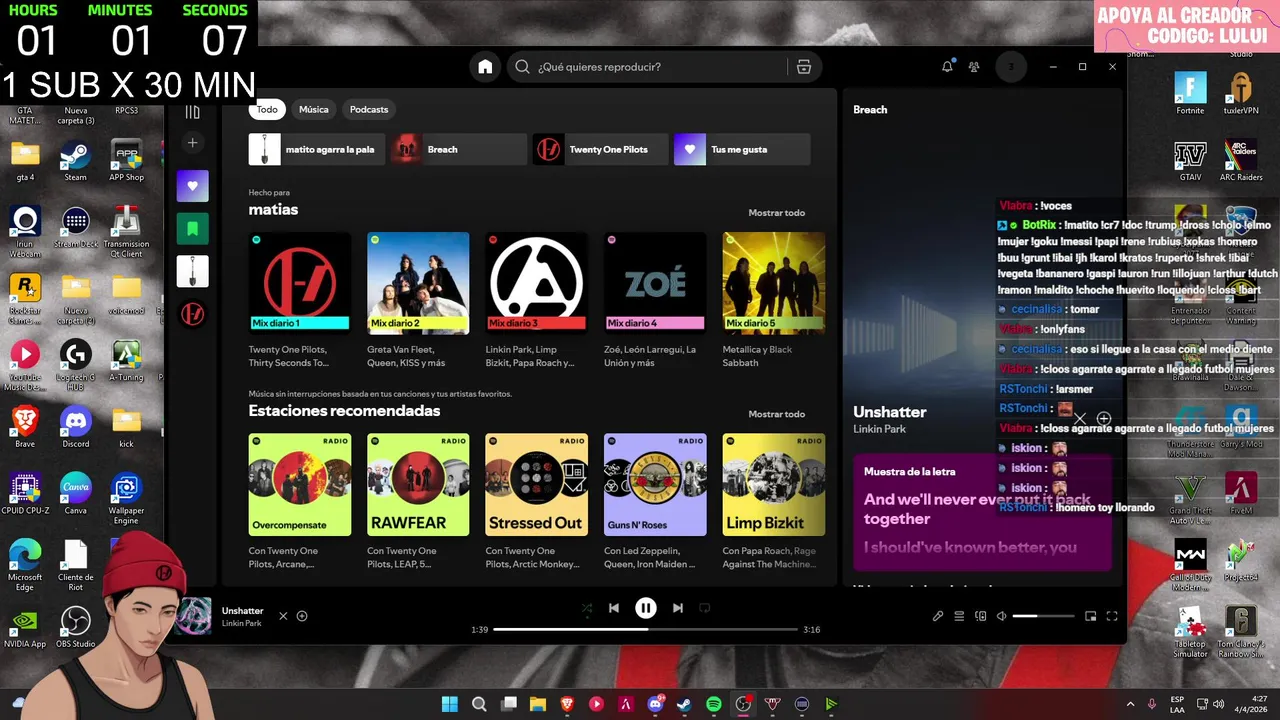Open the Fortnite desktop shortcut
The image size is (1280, 720).
1190,94
